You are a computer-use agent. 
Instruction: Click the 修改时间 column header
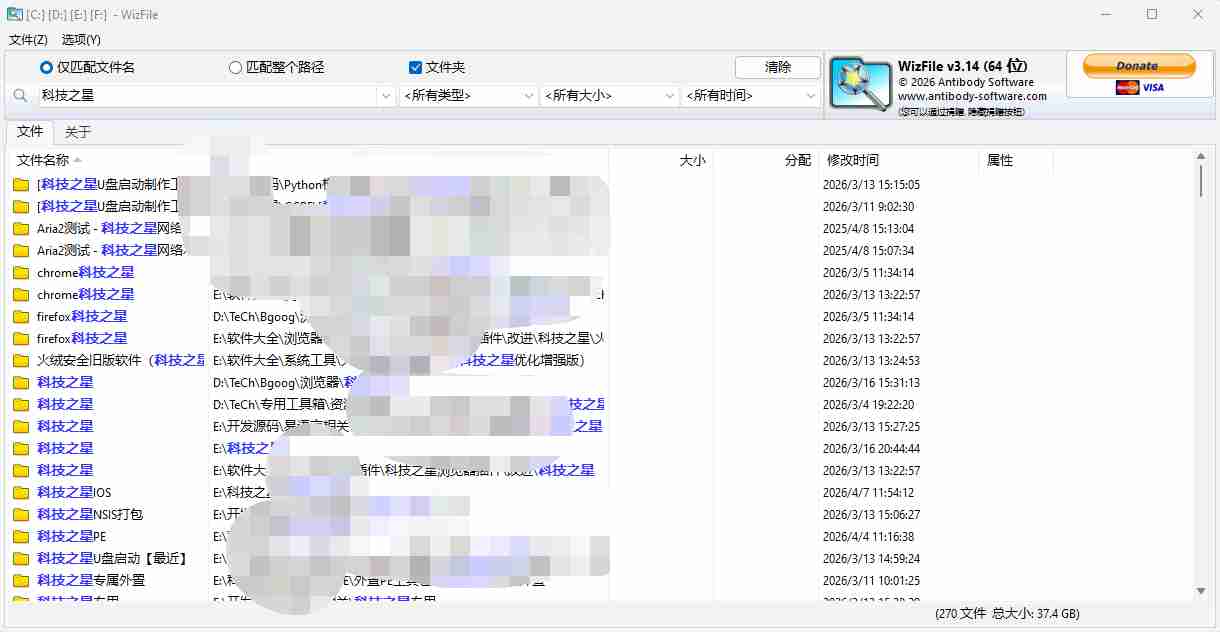[852, 160]
